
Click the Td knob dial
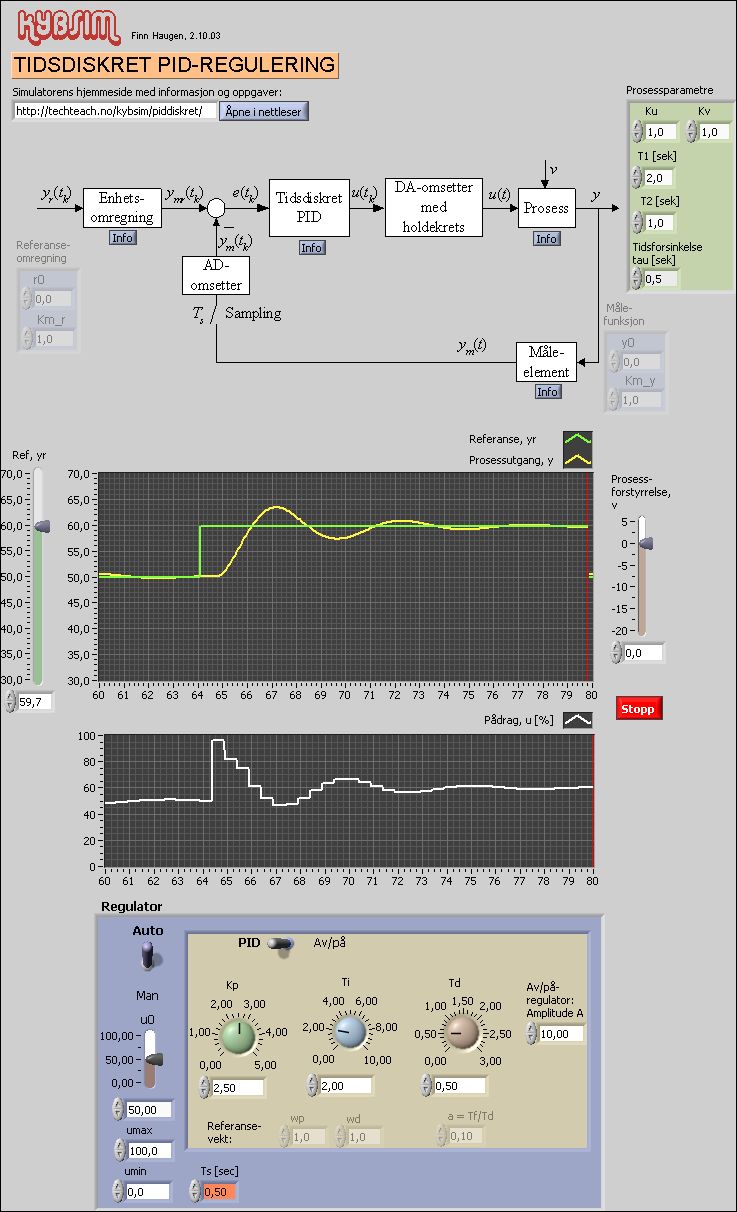pyautogui.click(x=462, y=1033)
